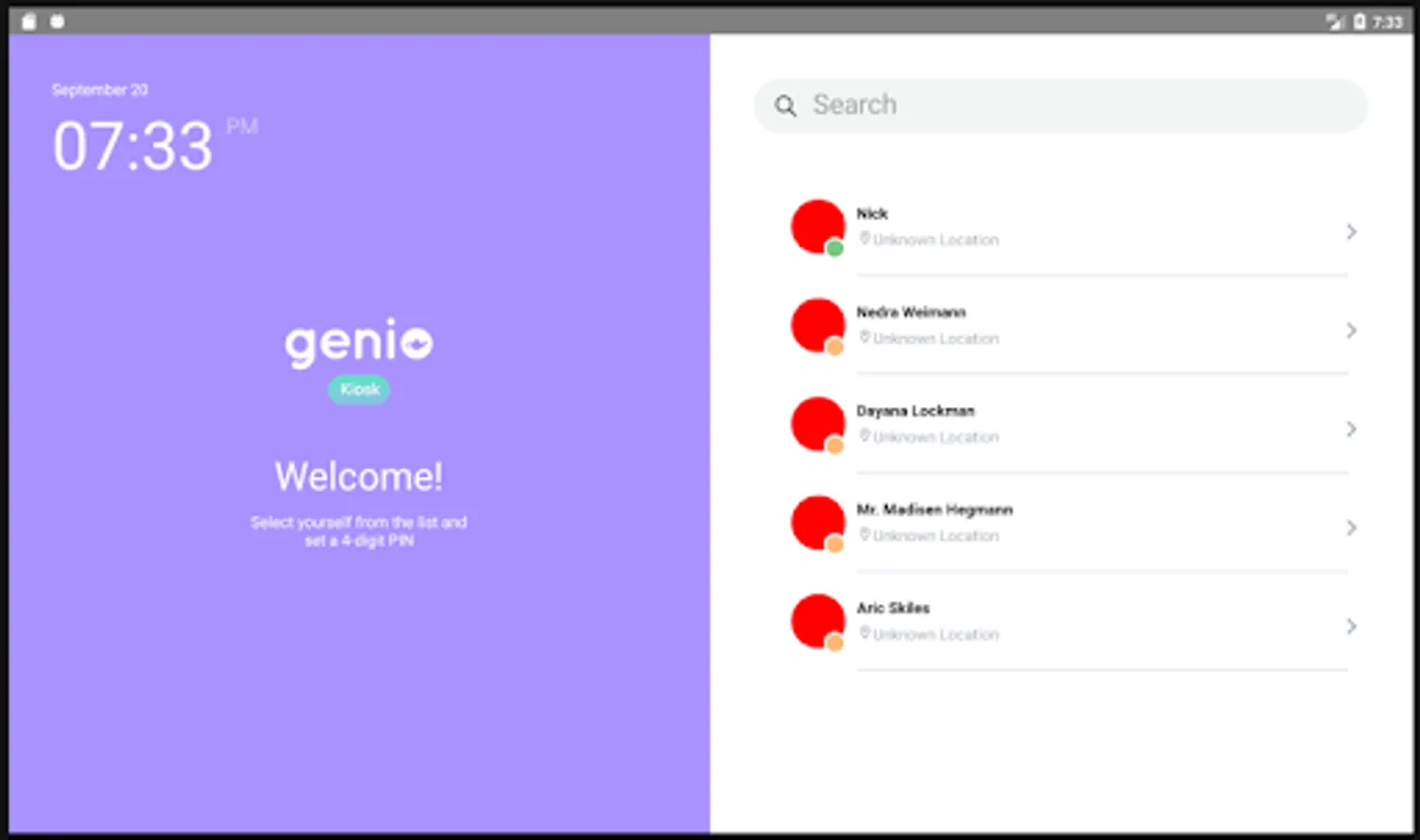
Task: Open Aric Skiles's row chevron arrow
Action: [x=1351, y=626]
